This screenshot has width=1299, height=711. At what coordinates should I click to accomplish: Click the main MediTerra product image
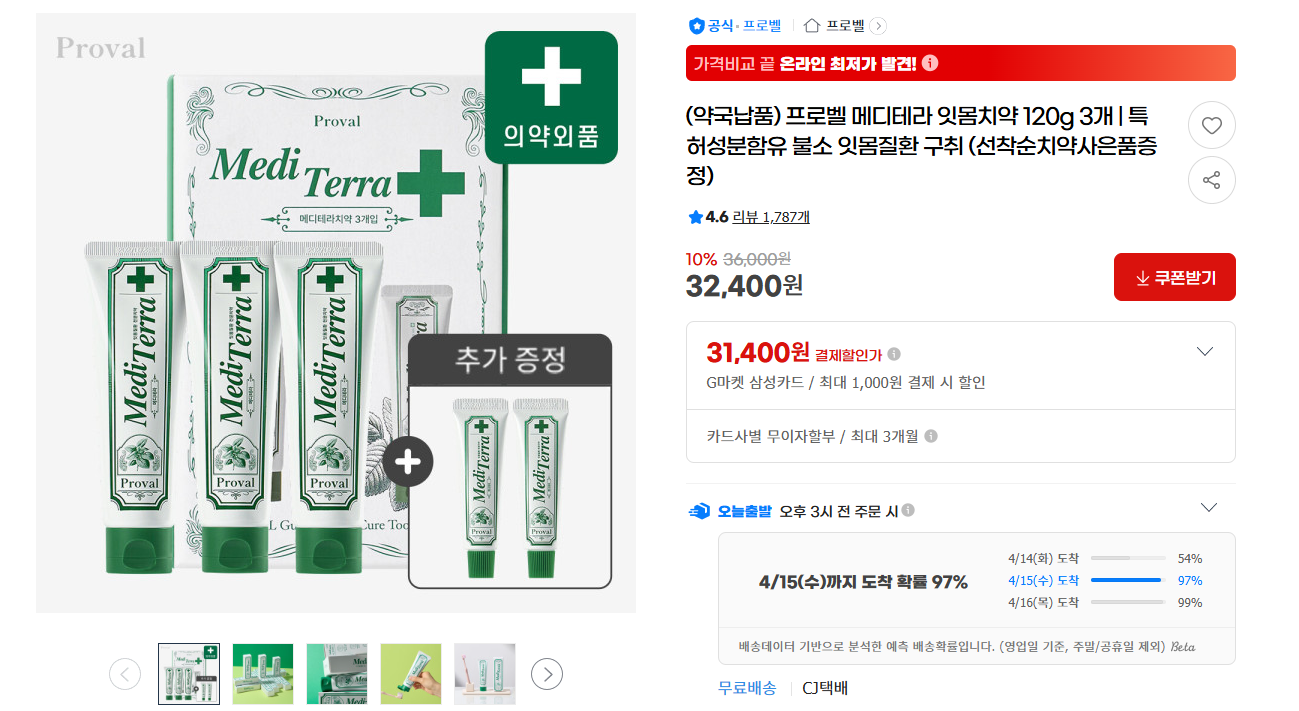tap(336, 313)
